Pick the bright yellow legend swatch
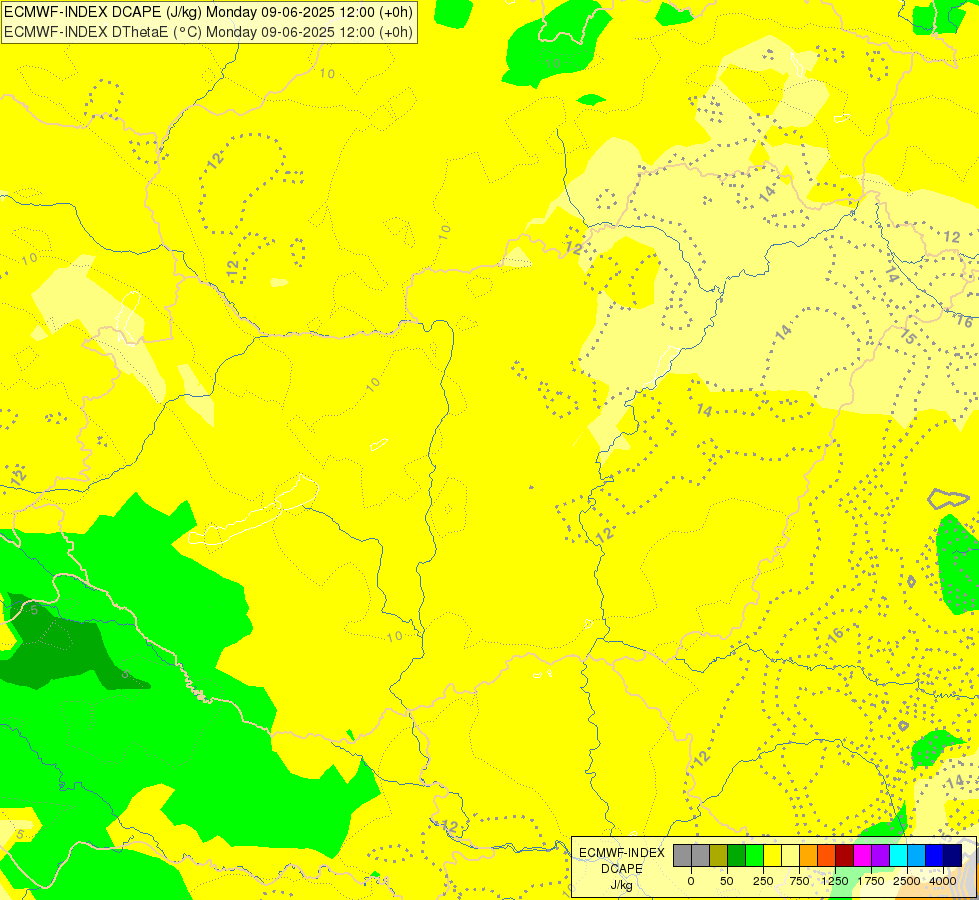The image size is (979, 900). 773,856
